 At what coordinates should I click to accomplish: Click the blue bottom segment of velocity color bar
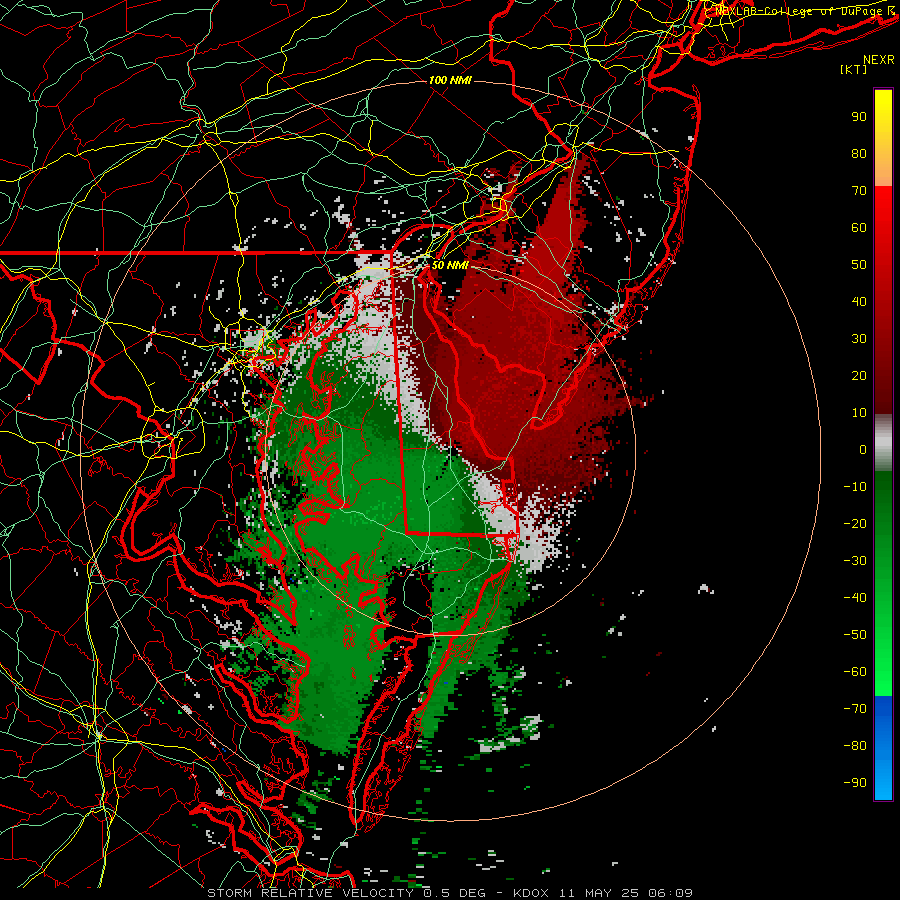coord(883,748)
